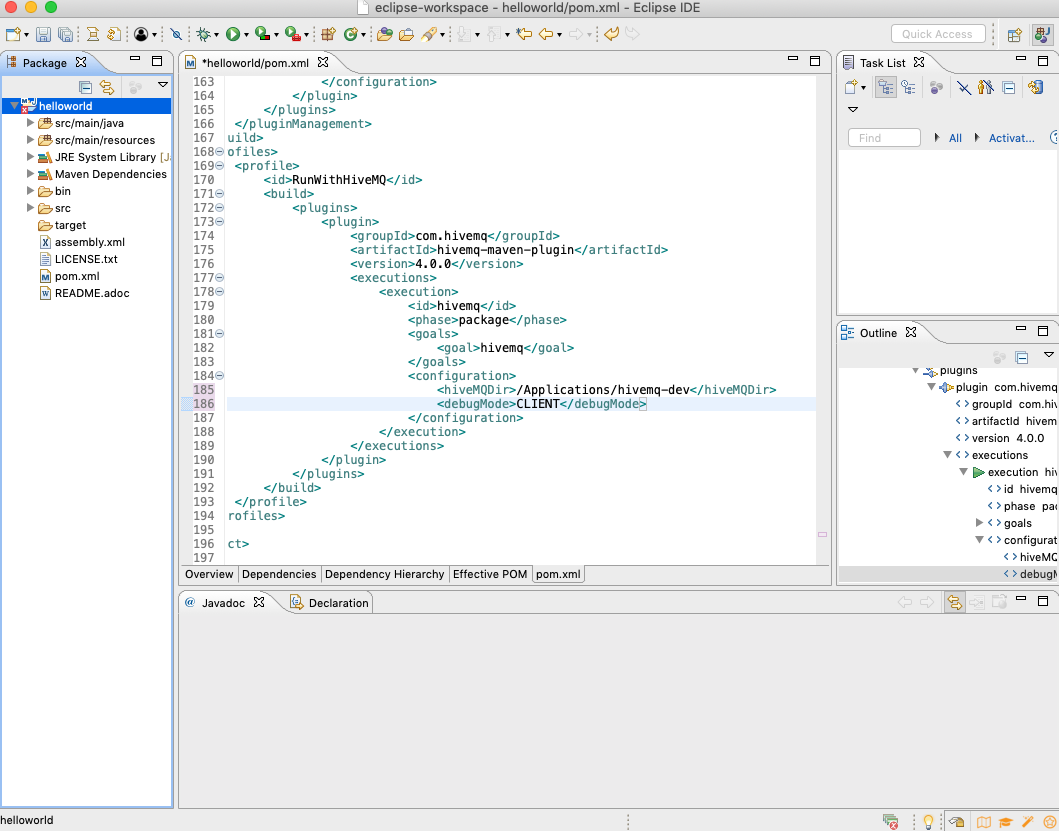The height and width of the screenshot is (831, 1059).
Task: Select README.adoc in Package Explorer
Action: tap(92, 293)
